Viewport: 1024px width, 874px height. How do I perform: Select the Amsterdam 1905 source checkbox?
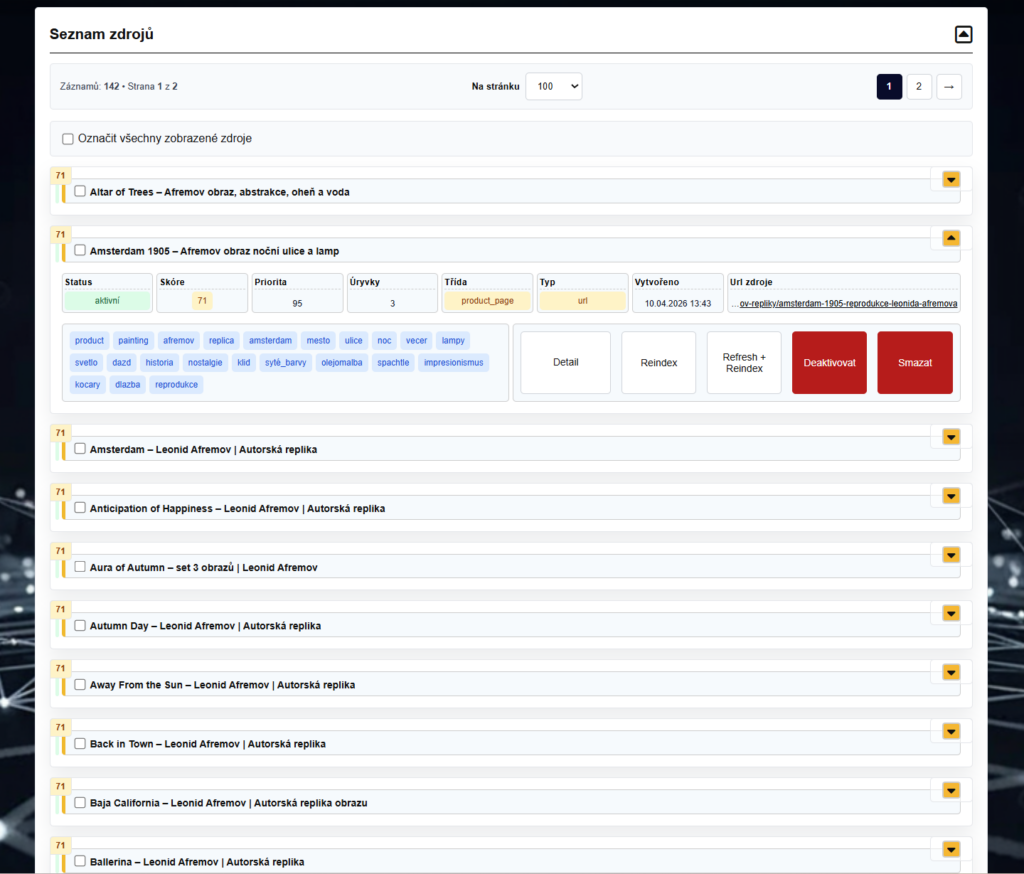click(80, 250)
